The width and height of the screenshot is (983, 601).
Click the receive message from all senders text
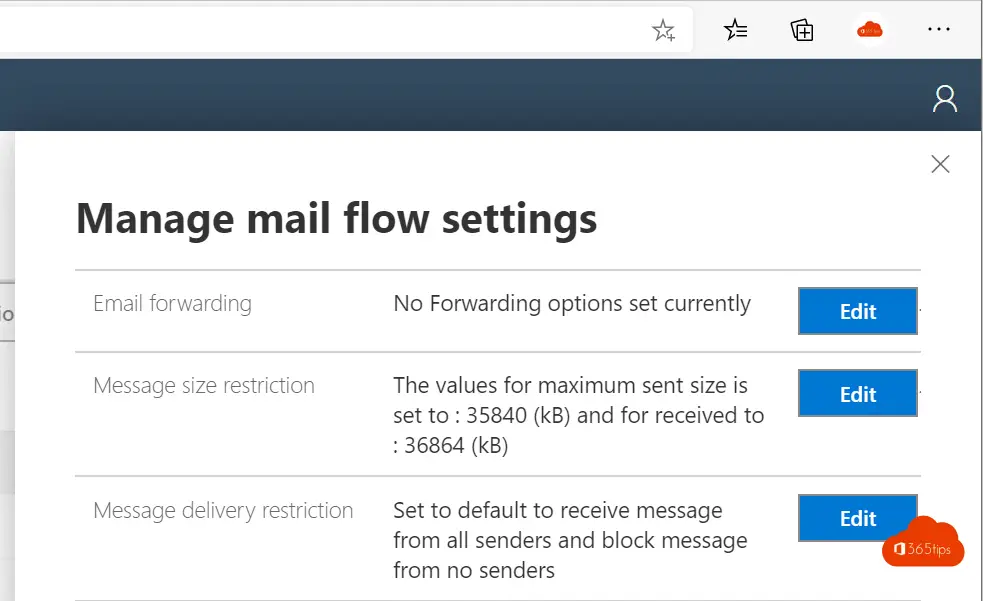(x=570, y=540)
